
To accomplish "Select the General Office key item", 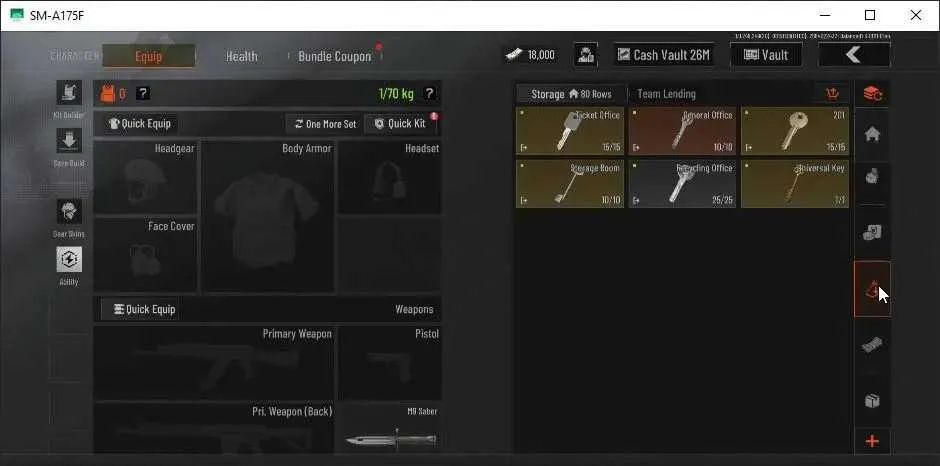I will (682, 131).
